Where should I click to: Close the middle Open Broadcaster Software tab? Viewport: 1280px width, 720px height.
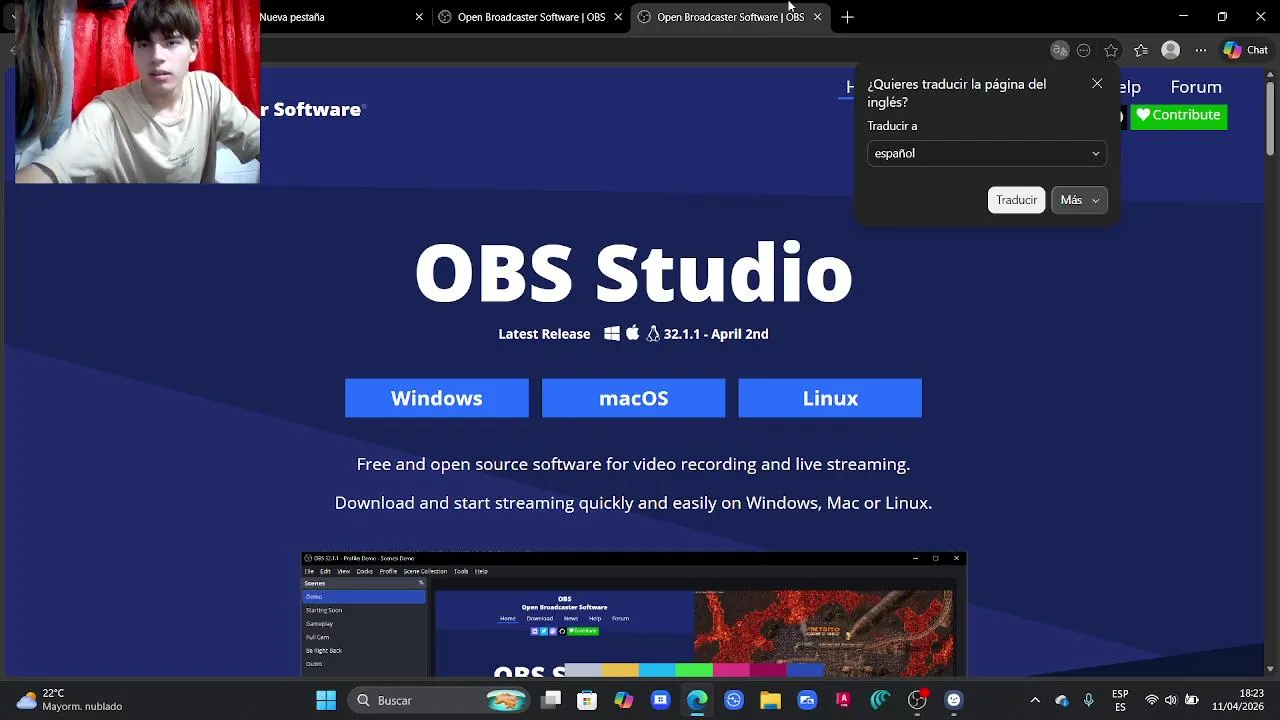618,17
